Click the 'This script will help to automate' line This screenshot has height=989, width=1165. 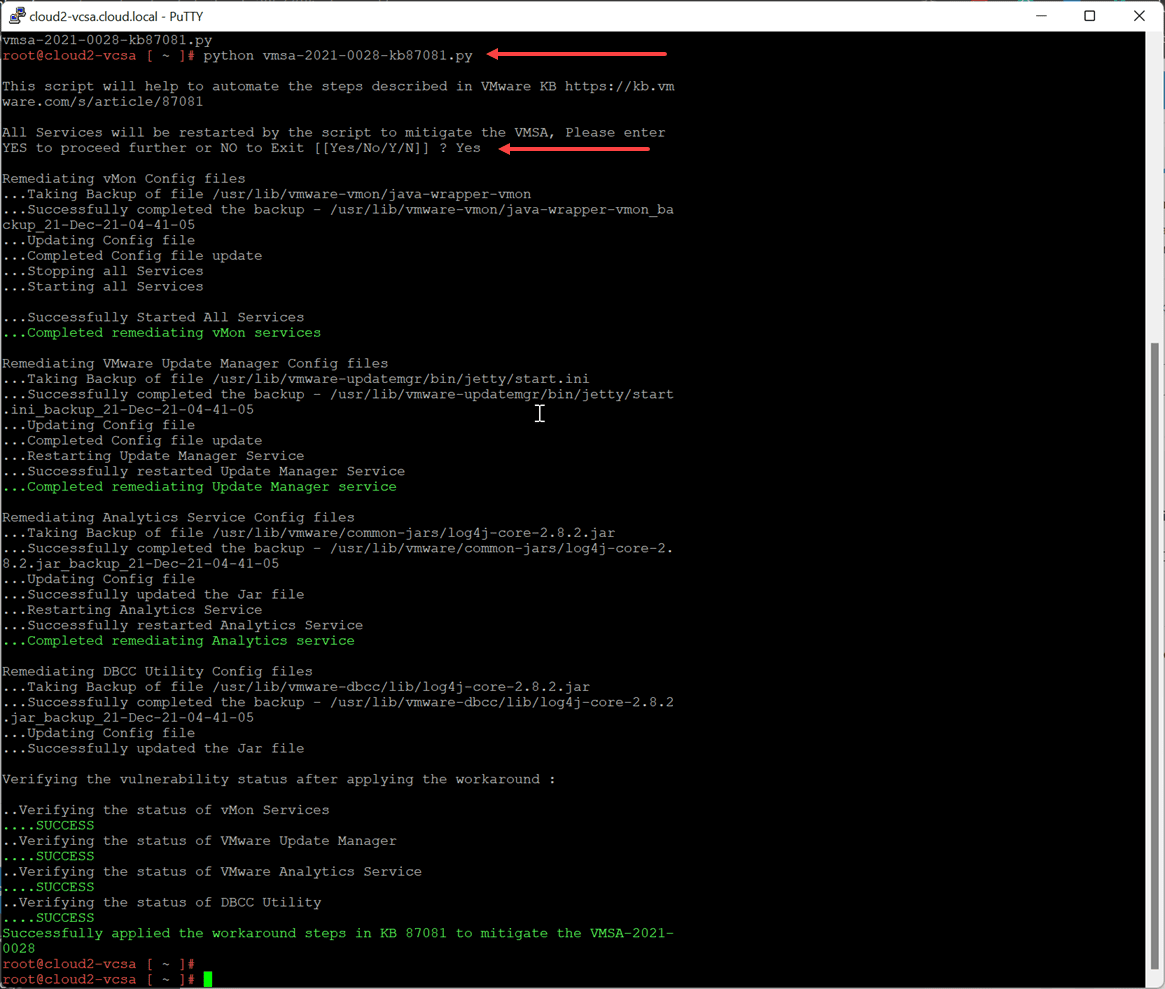pyautogui.click(x=338, y=94)
